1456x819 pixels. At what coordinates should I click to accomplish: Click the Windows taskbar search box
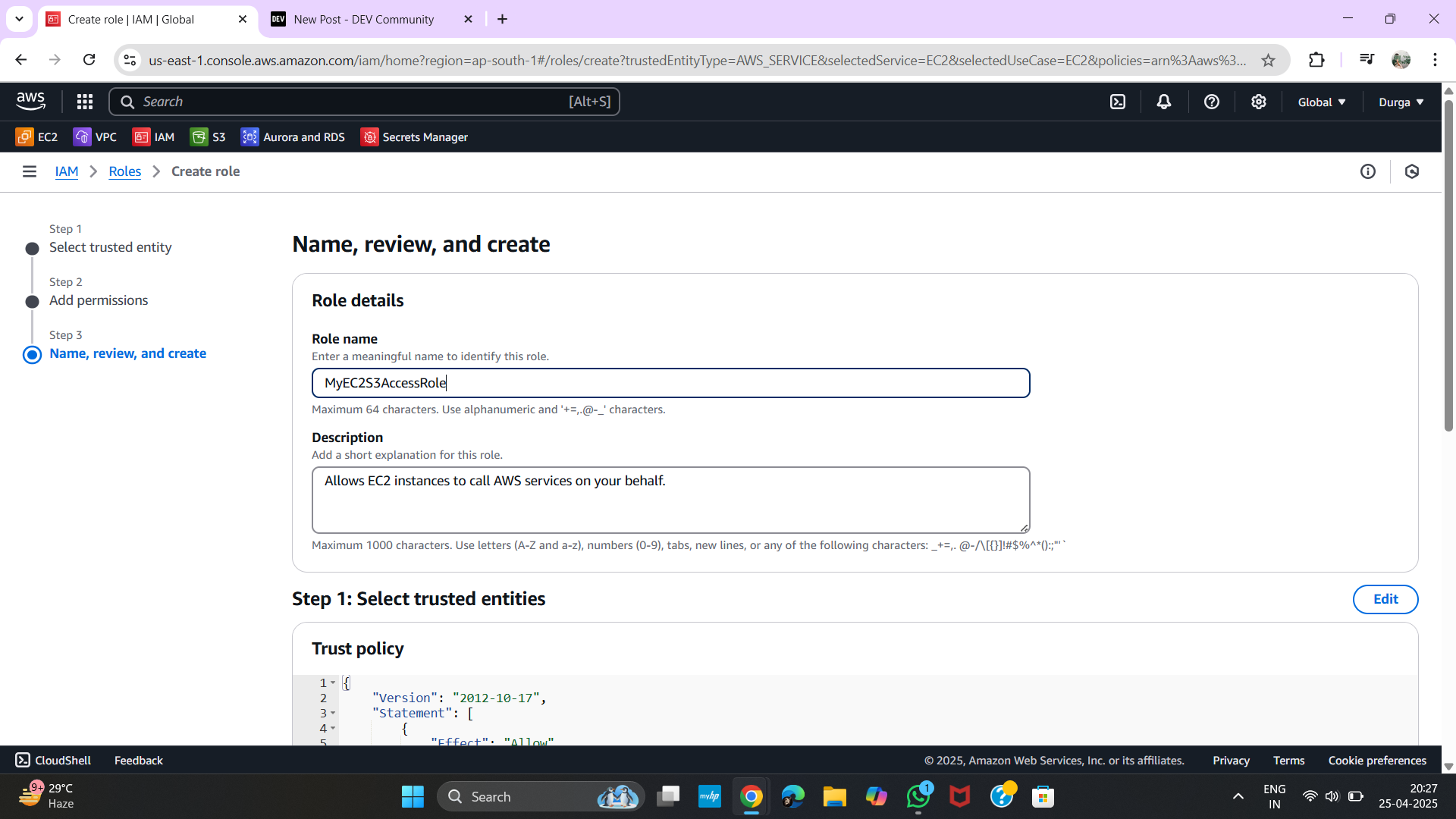click(541, 796)
